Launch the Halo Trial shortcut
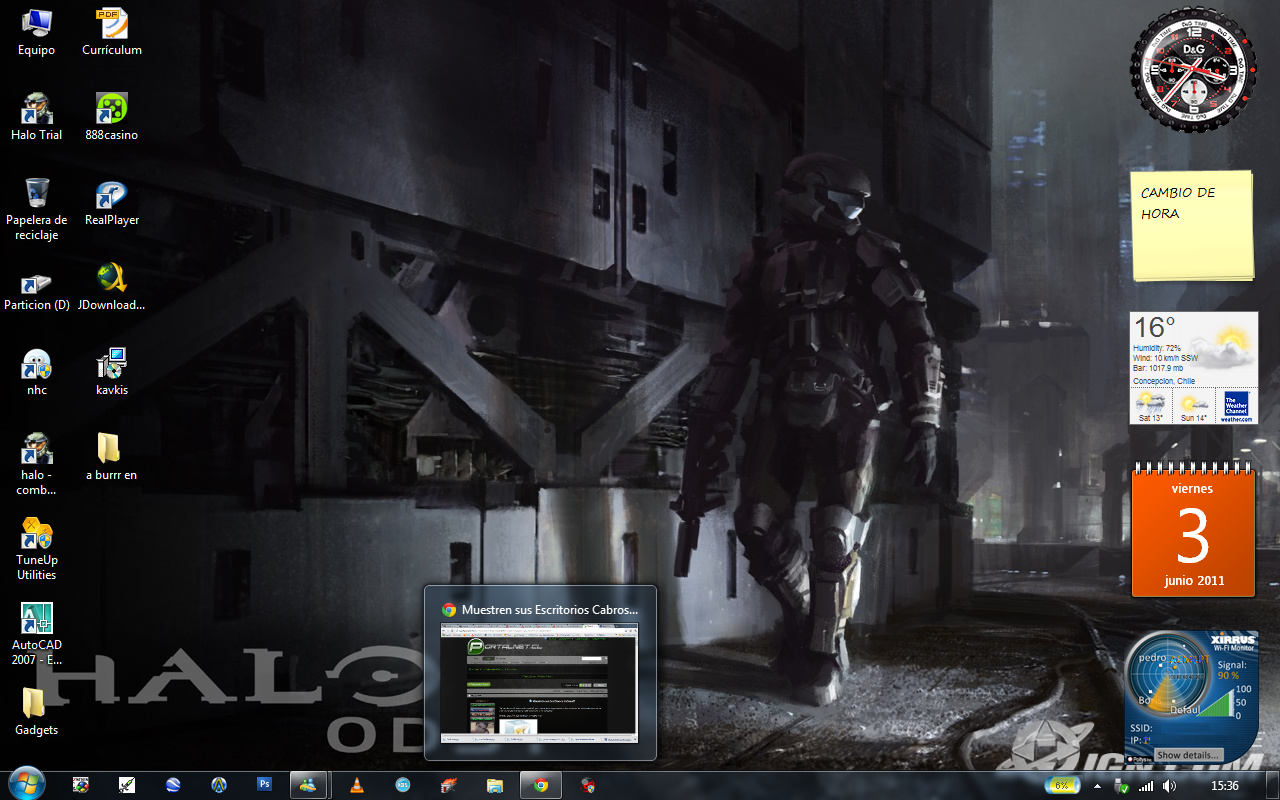The height and width of the screenshot is (800, 1280). [37, 117]
